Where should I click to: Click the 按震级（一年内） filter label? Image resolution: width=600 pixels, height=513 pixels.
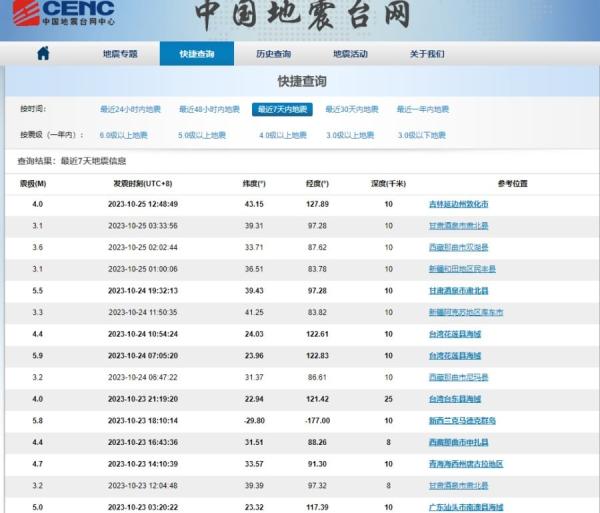[52, 135]
